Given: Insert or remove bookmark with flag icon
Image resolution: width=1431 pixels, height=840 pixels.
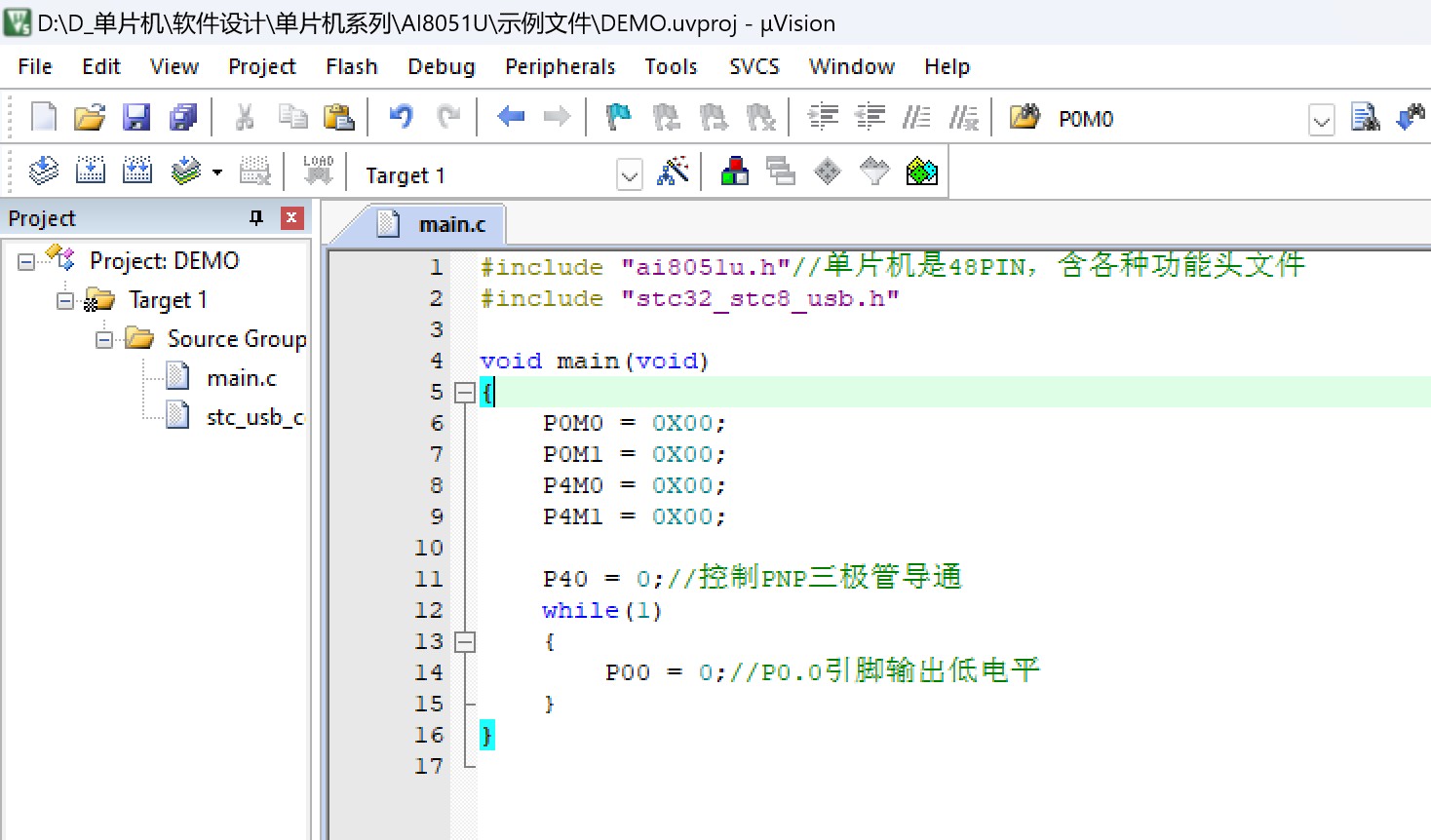Looking at the screenshot, I should tap(619, 118).
